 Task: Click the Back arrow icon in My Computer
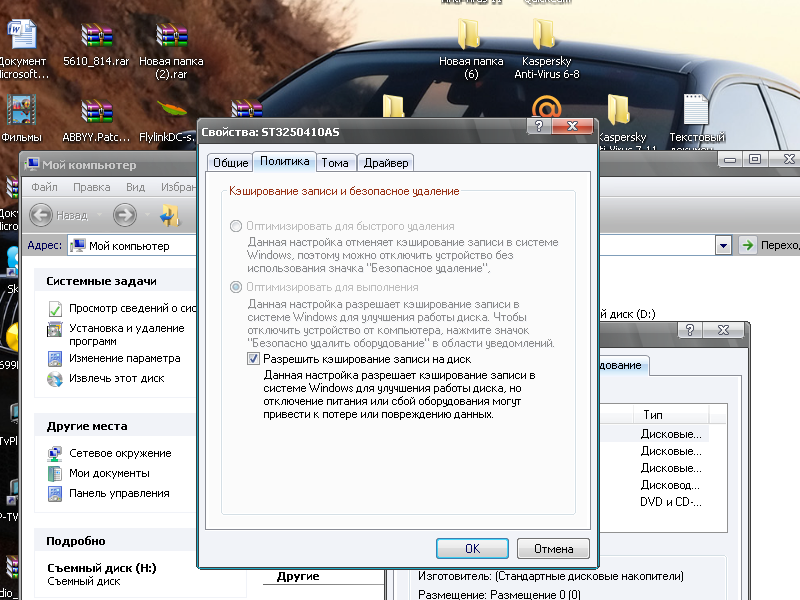tap(42, 214)
